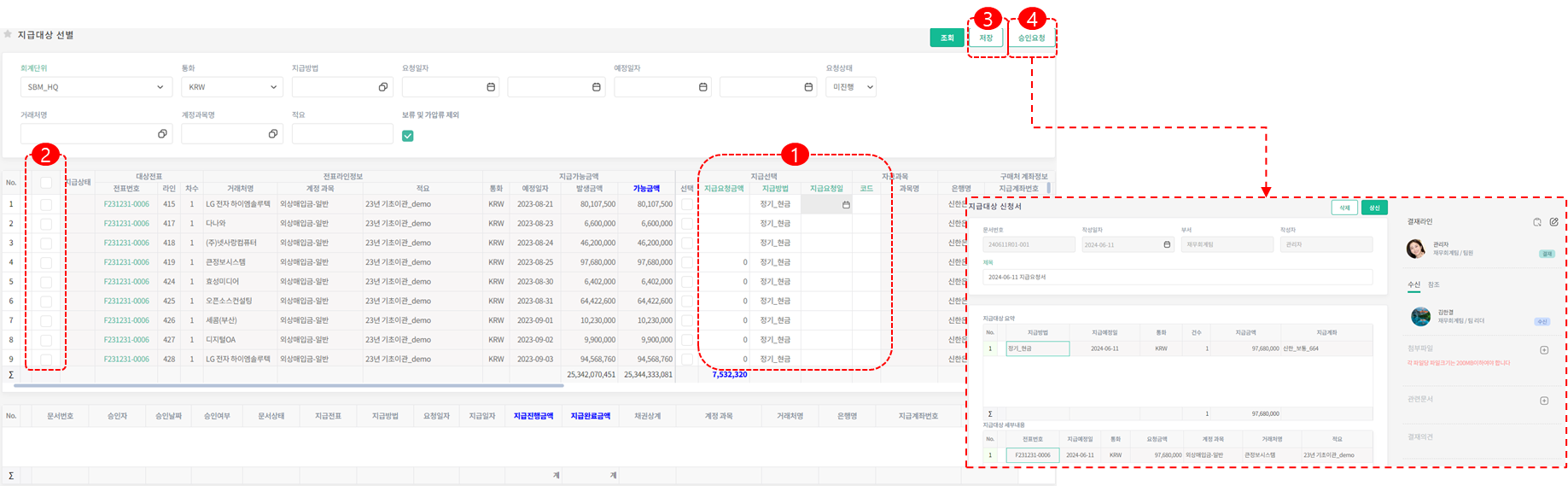
Task: Click into the 적요 input field
Action: pyautogui.click(x=342, y=134)
